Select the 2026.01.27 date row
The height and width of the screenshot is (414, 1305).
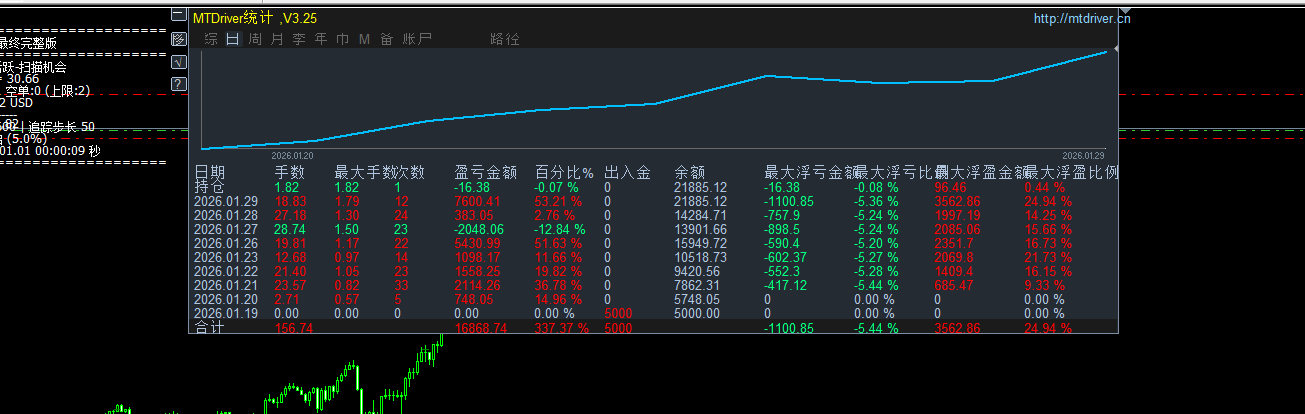[x=226, y=229]
